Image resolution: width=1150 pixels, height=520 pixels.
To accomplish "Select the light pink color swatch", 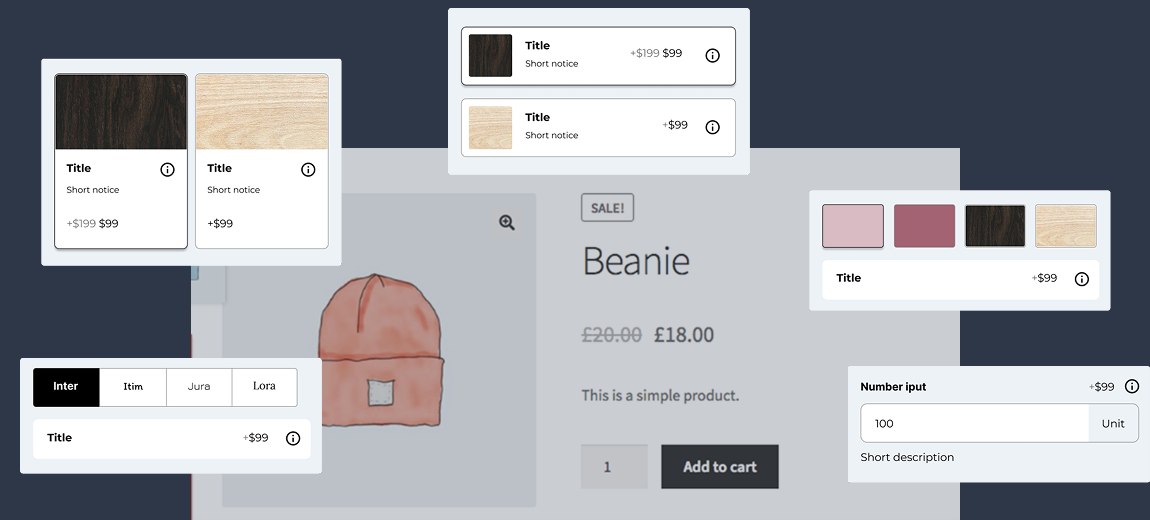I will tap(853, 226).
